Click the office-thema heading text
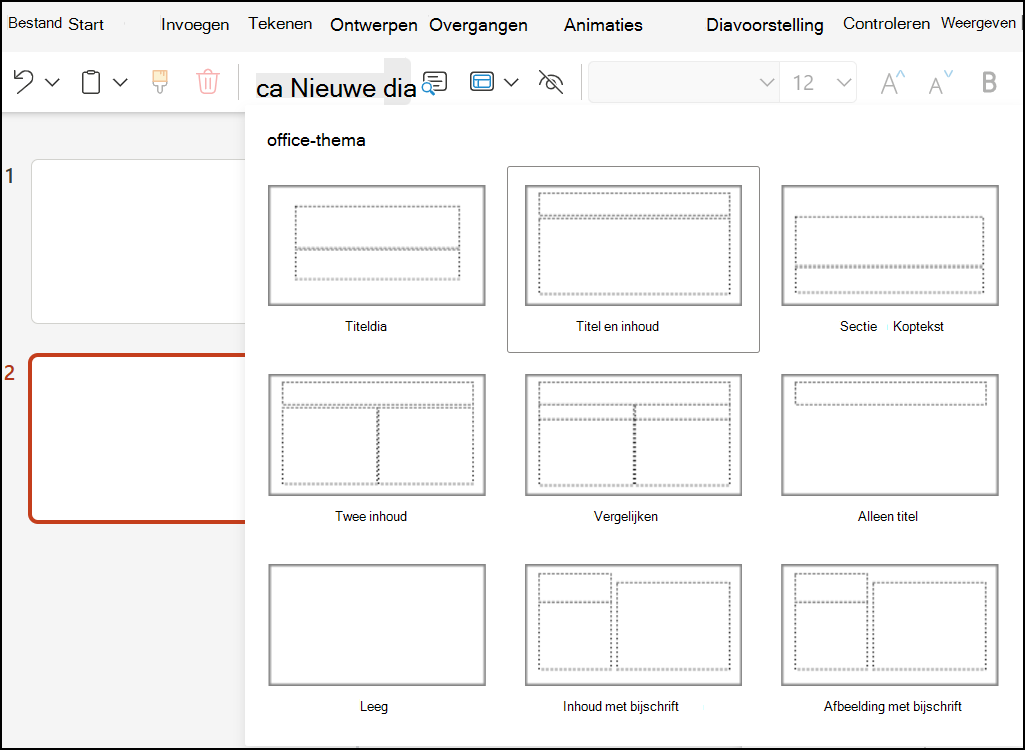The height and width of the screenshot is (750, 1025). tap(316, 140)
